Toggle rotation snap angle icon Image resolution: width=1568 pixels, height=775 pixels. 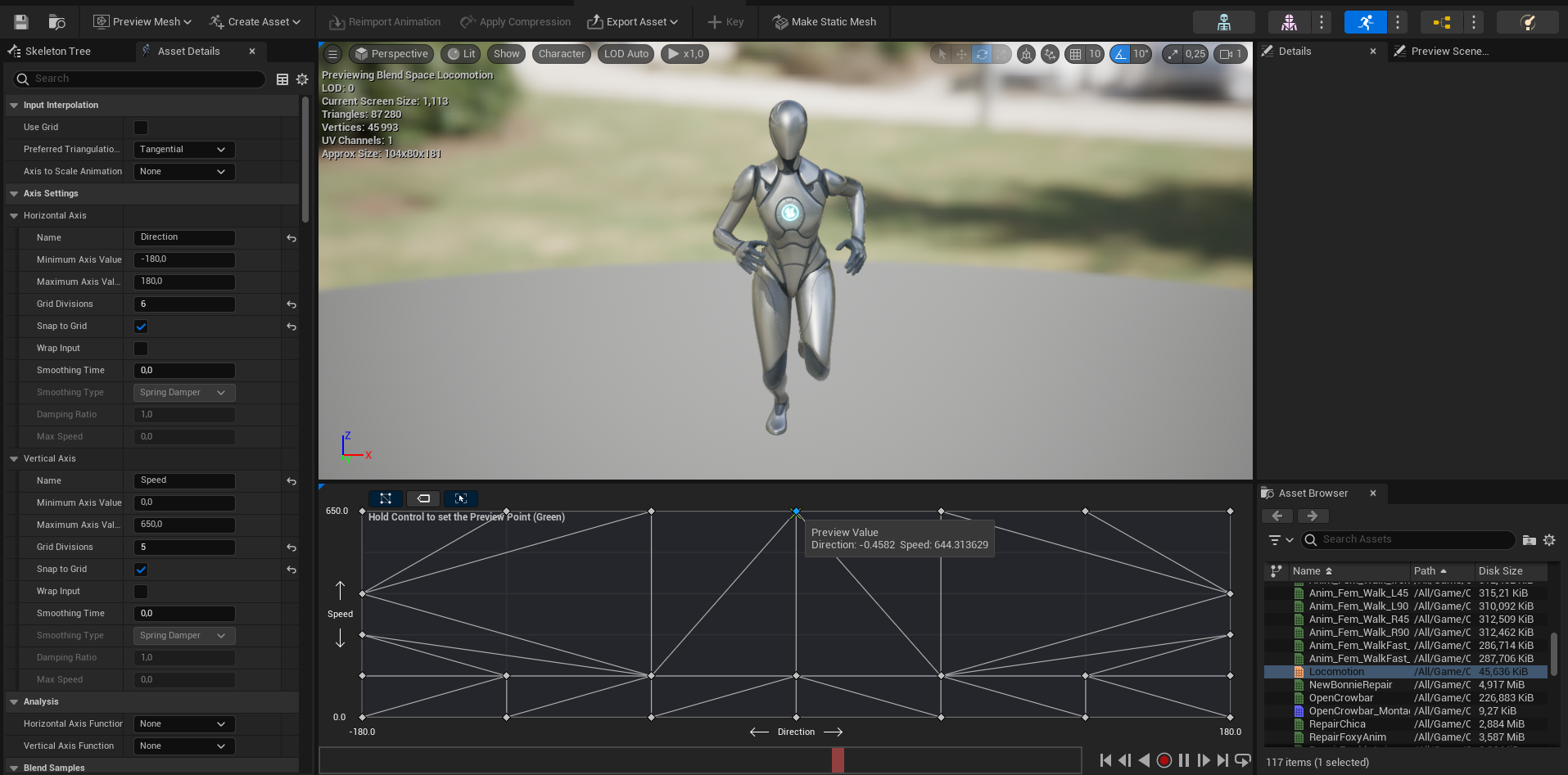(1120, 54)
